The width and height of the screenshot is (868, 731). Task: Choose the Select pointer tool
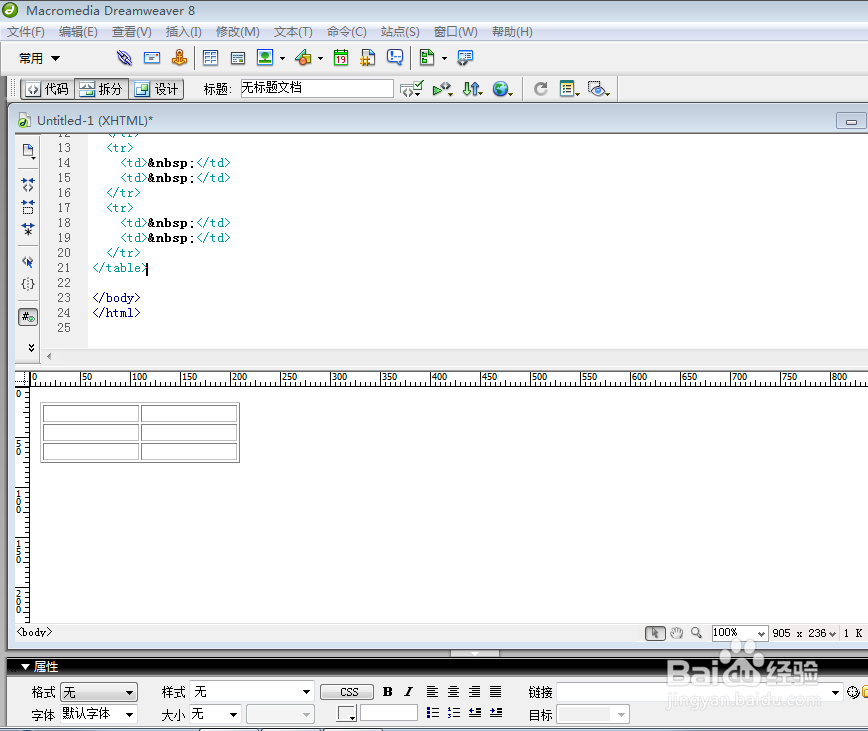coord(655,633)
